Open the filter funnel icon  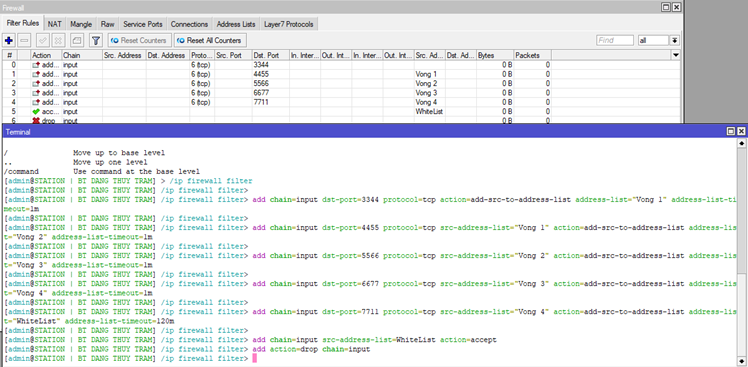96,41
